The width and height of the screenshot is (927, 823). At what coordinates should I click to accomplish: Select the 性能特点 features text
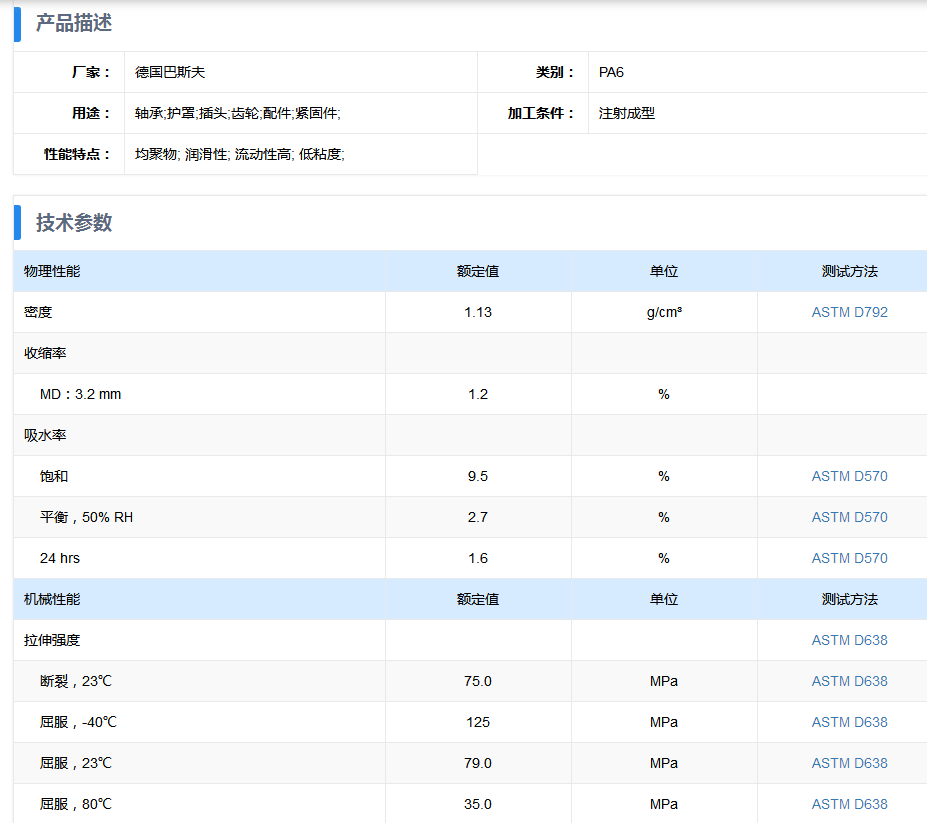[x=240, y=154]
